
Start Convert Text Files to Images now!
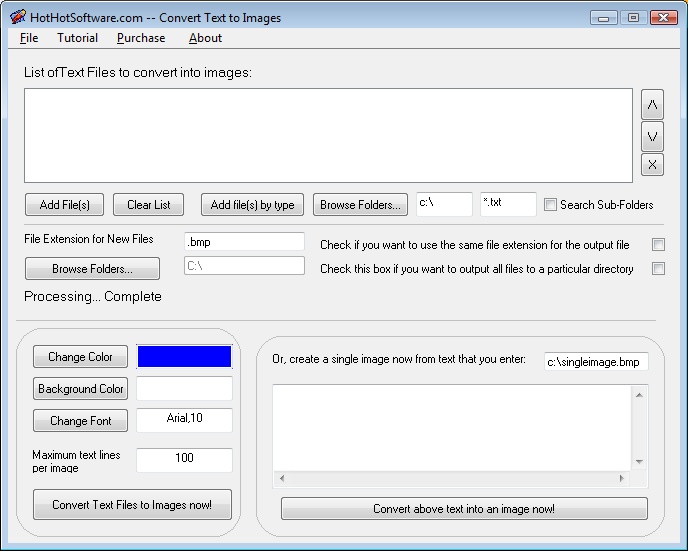tap(132, 504)
